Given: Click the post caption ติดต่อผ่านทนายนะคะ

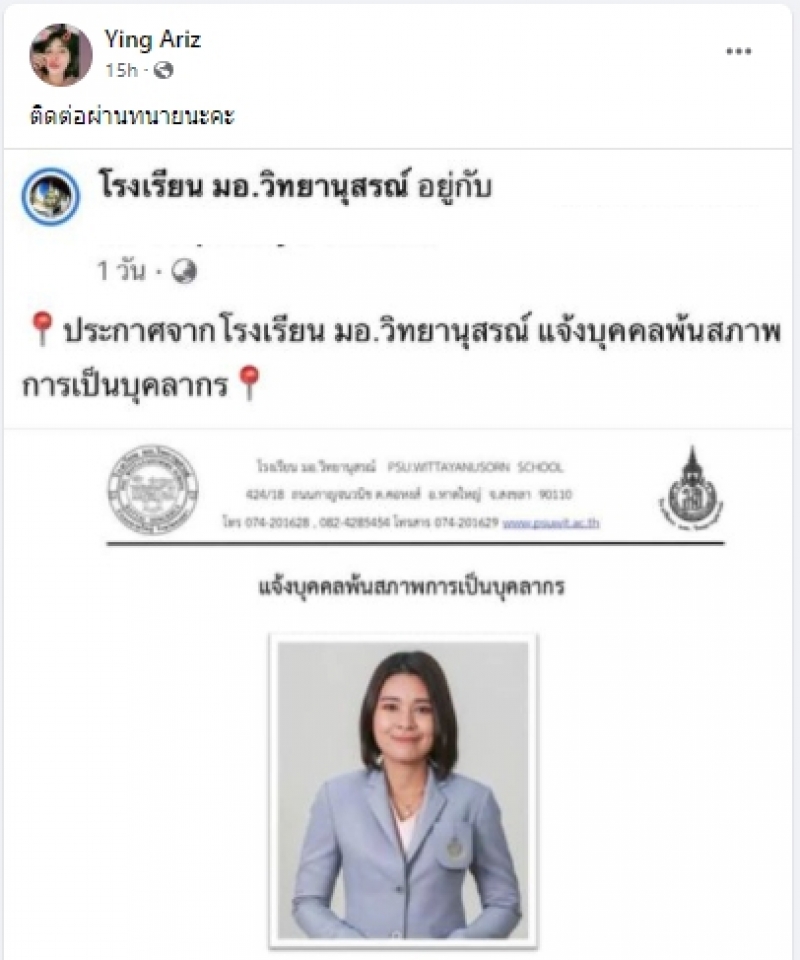Looking at the screenshot, I should pyautogui.click(x=132, y=116).
